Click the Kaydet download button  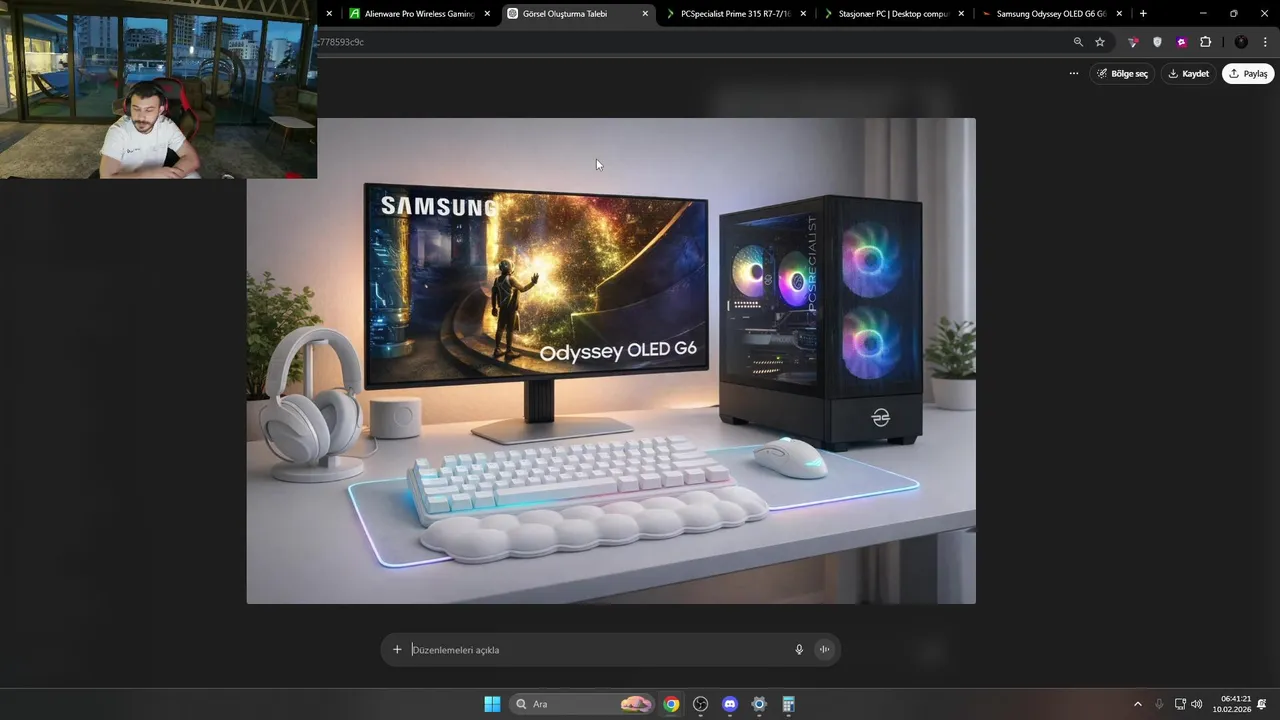[x=1189, y=73]
